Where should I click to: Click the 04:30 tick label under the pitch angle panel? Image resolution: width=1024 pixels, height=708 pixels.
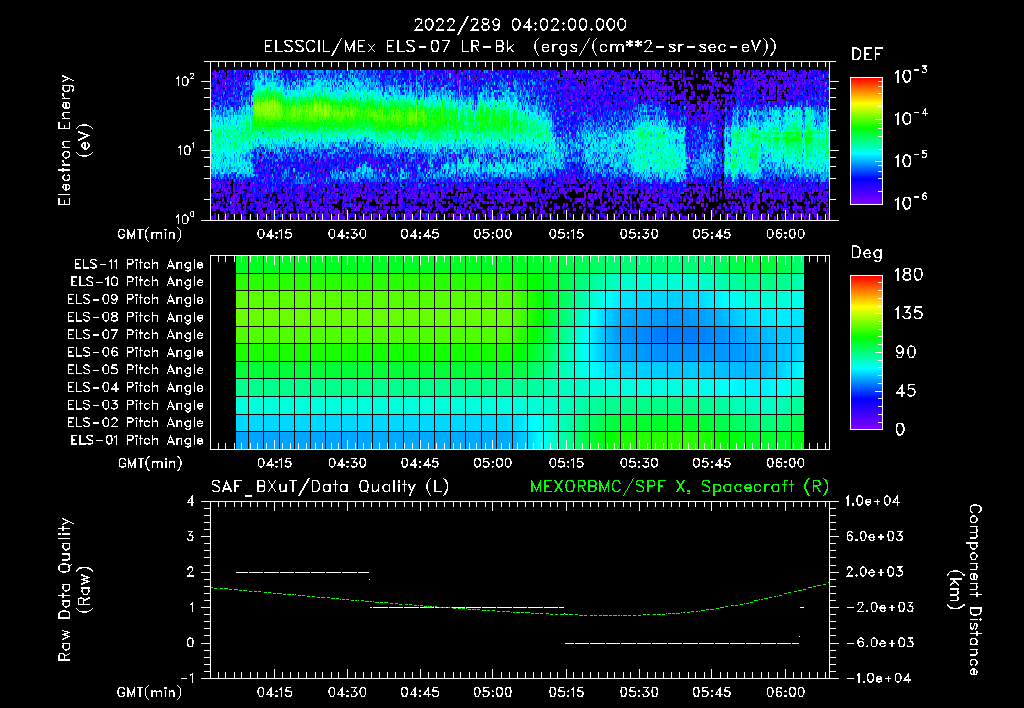tap(347, 463)
